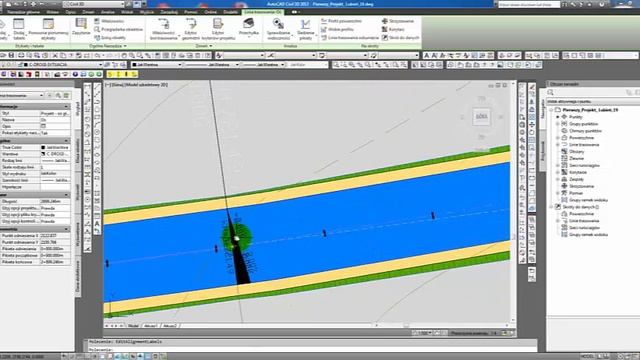Run Sprawdzenie widoczności analysis tool
This screenshot has height=360, width=640.
click(278, 29)
